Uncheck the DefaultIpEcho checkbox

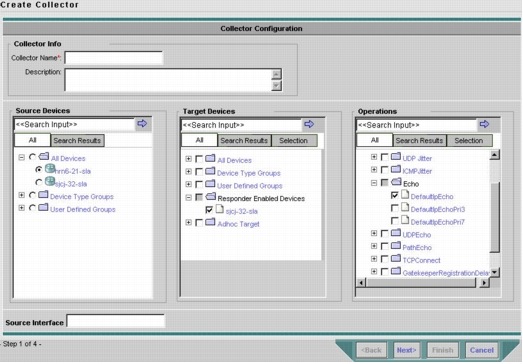(x=395, y=195)
